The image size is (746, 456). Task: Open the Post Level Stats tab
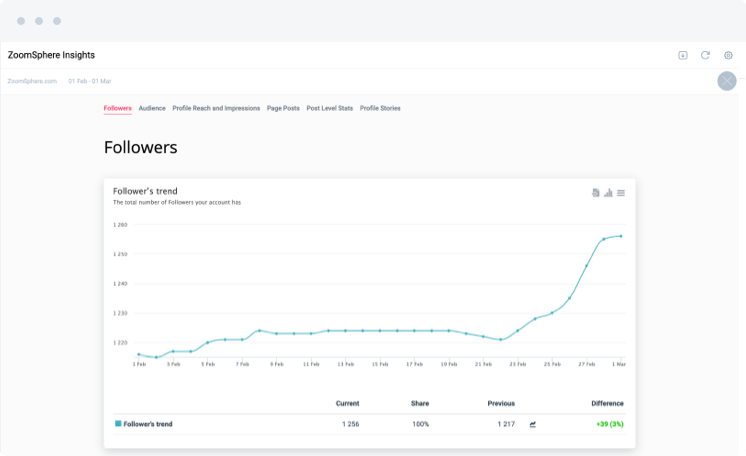point(330,108)
